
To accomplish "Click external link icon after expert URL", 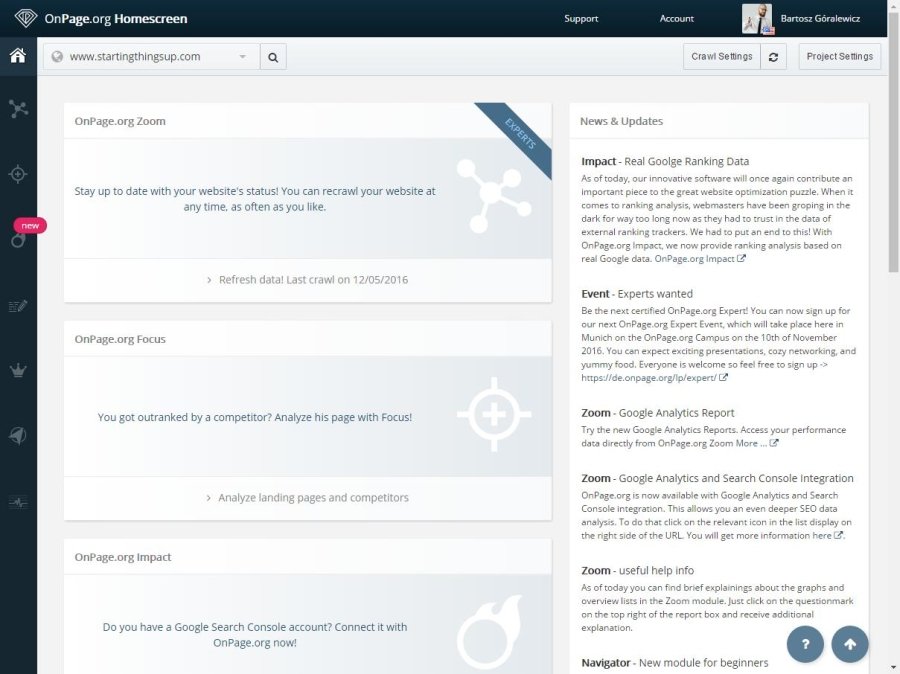I will (x=723, y=377).
